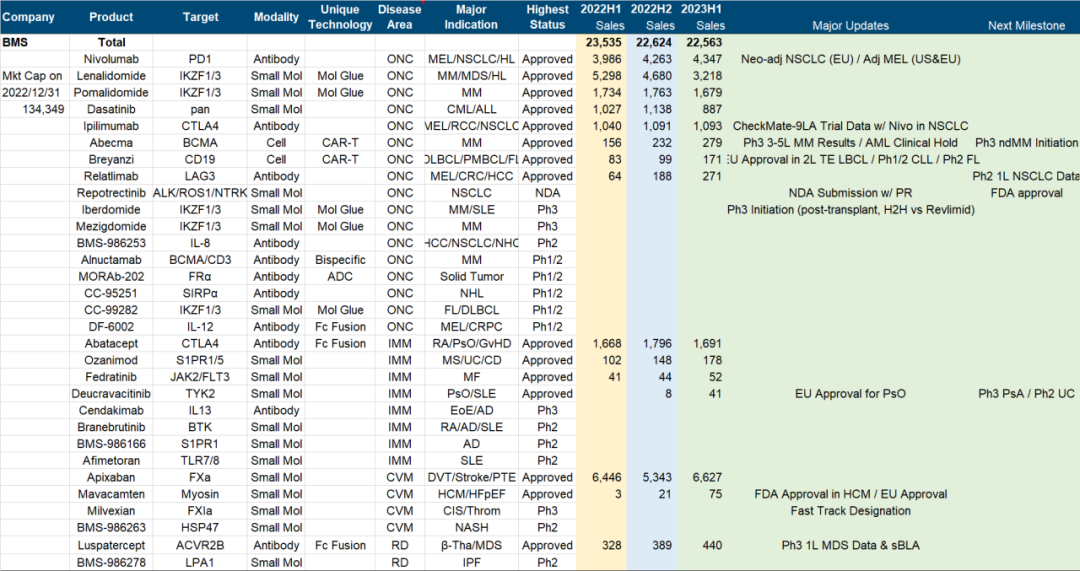
Task: Select the Pomalidomide product cell
Action: (x=111, y=92)
